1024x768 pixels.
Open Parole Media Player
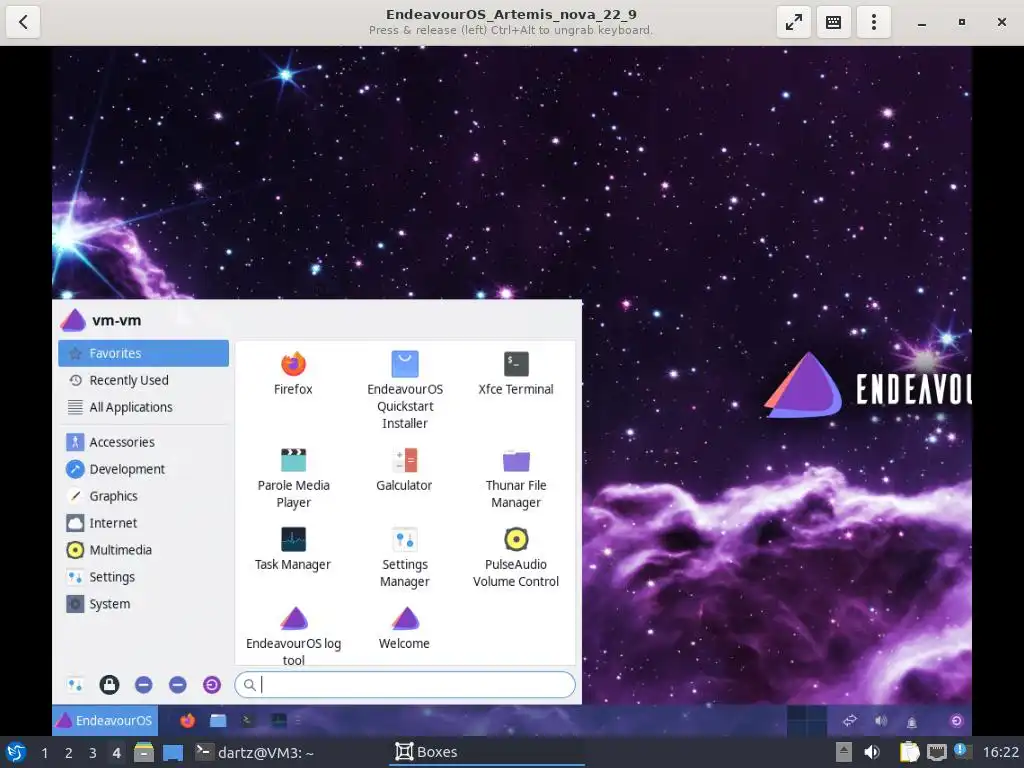(293, 478)
